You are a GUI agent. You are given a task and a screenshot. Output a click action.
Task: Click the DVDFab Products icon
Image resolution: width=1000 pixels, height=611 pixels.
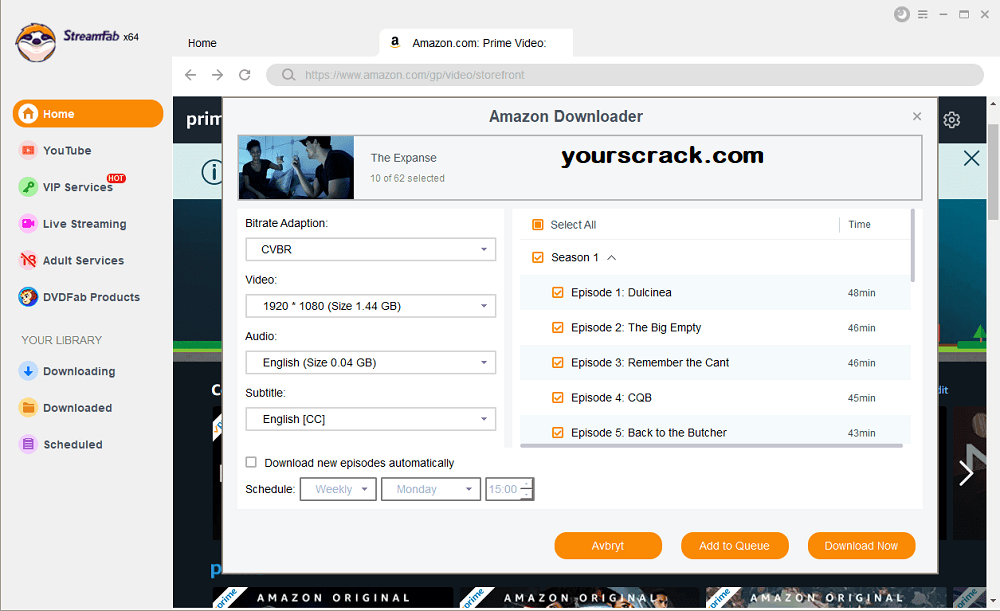pyautogui.click(x=28, y=297)
